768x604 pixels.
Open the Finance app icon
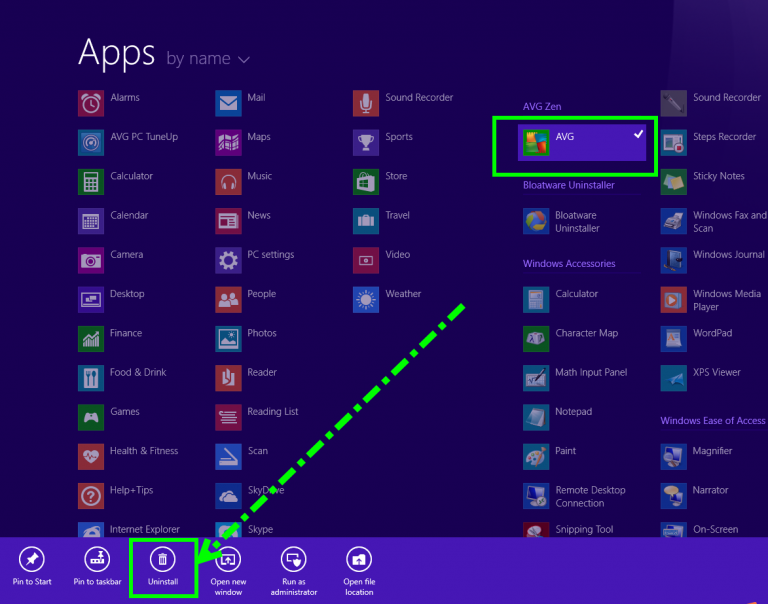click(91, 338)
